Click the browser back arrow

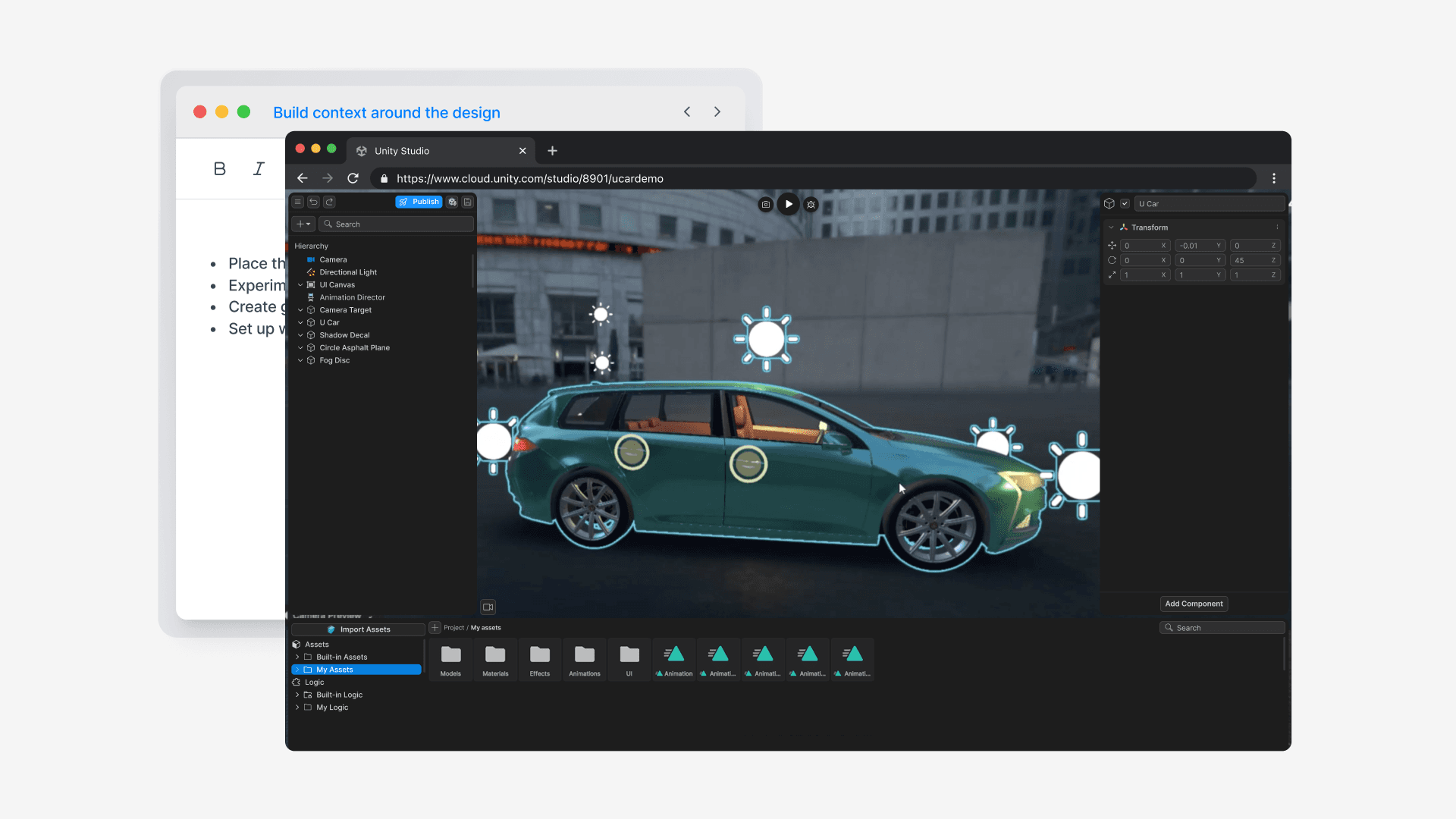(303, 178)
